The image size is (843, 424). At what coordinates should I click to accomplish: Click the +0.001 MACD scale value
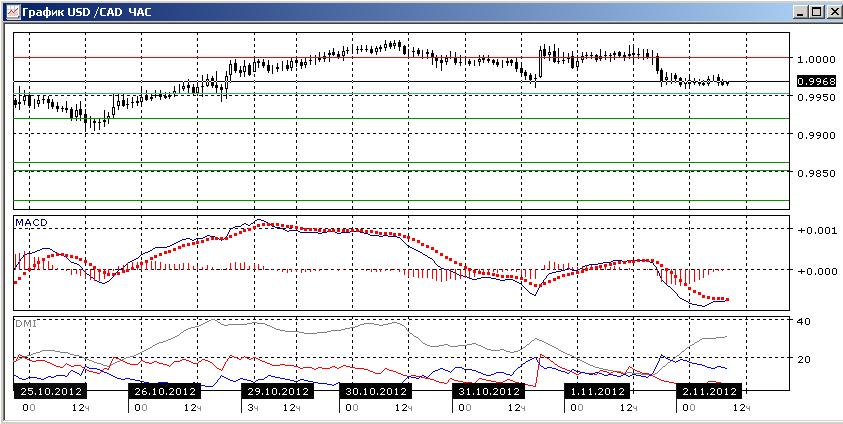817,231
